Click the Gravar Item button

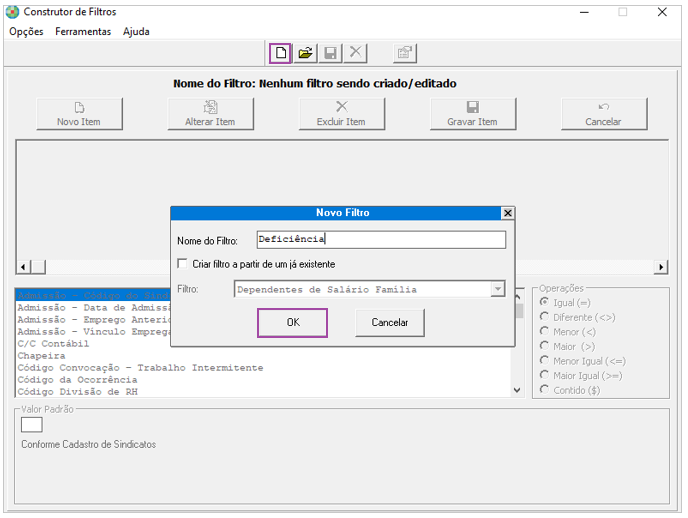click(473, 114)
